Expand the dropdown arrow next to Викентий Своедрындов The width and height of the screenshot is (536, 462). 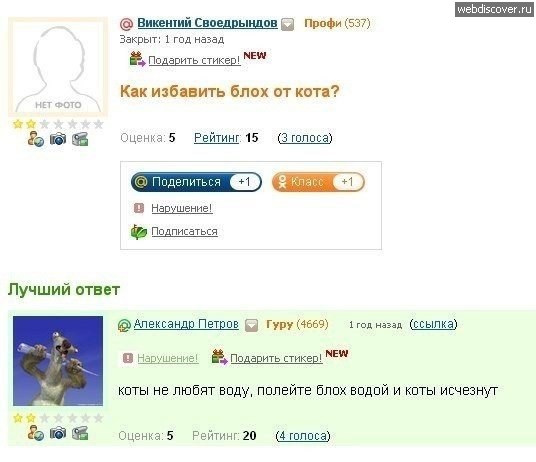(x=287, y=25)
